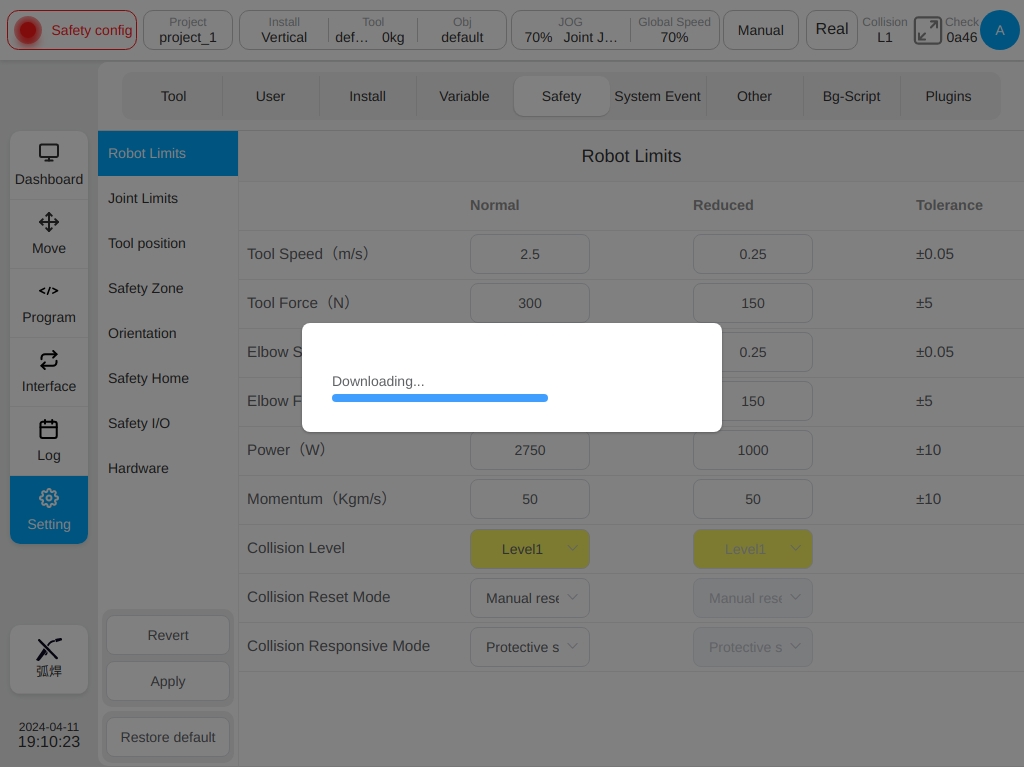Click the Apply button

(x=168, y=681)
